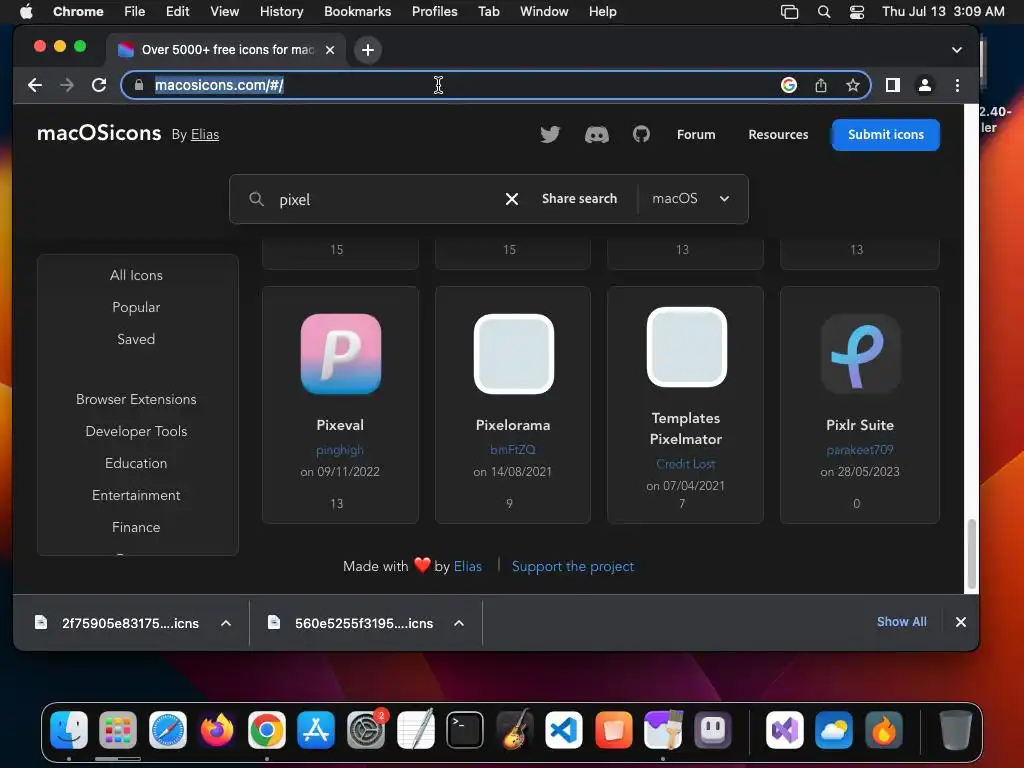Select All Icons category
1024x768 pixels.
(136, 276)
